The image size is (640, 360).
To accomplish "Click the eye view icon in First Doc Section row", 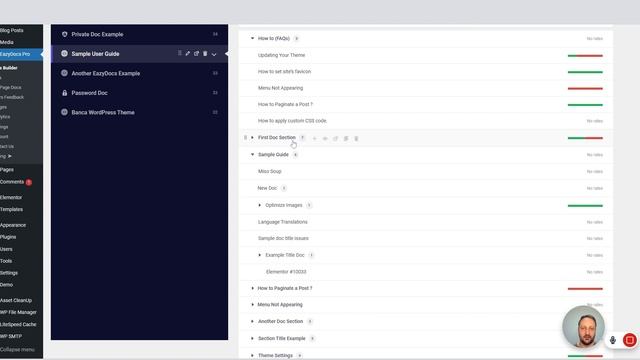I will point(325,138).
